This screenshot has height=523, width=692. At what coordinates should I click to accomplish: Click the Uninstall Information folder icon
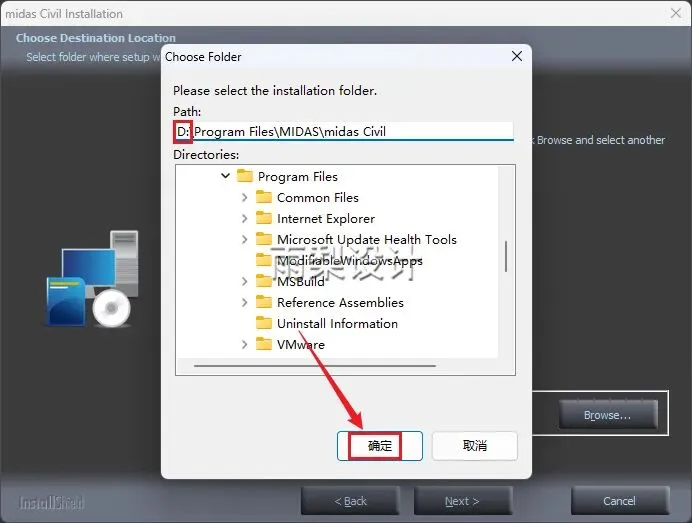click(264, 323)
